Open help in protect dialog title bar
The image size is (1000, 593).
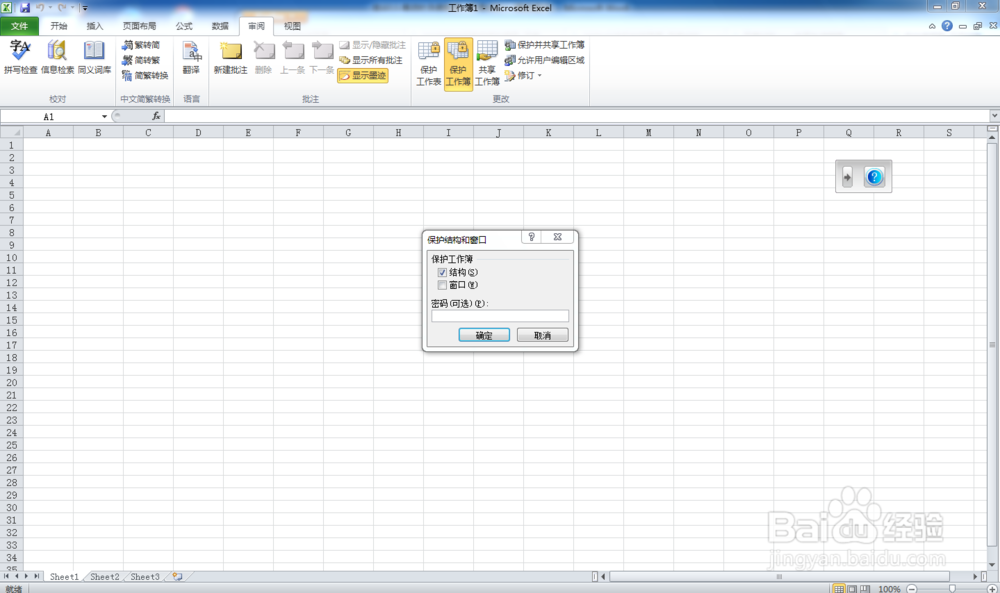[x=531, y=237]
